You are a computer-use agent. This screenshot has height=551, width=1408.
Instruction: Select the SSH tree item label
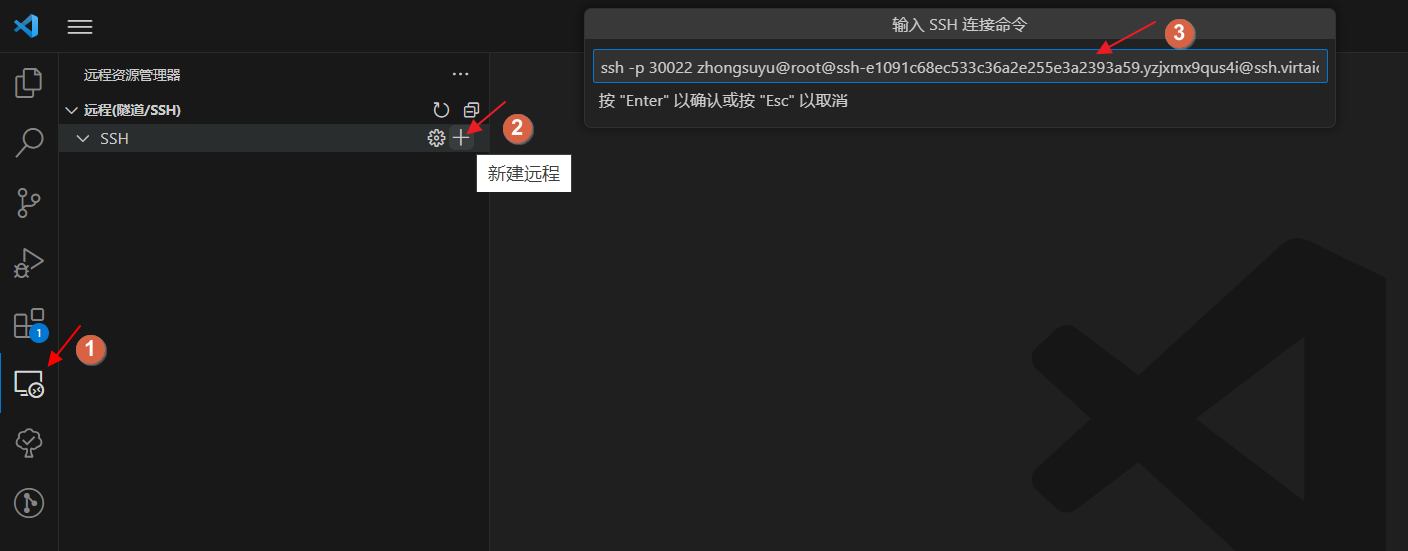coord(115,138)
